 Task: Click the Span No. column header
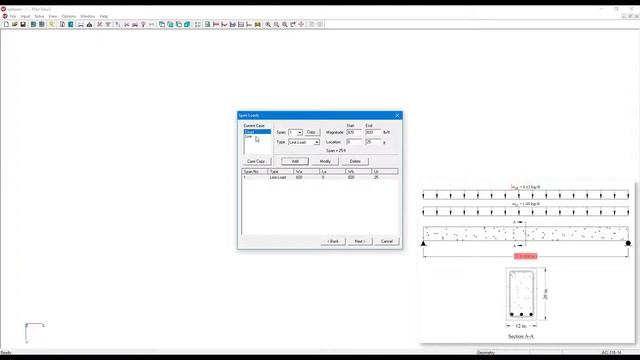pos(255,172)
